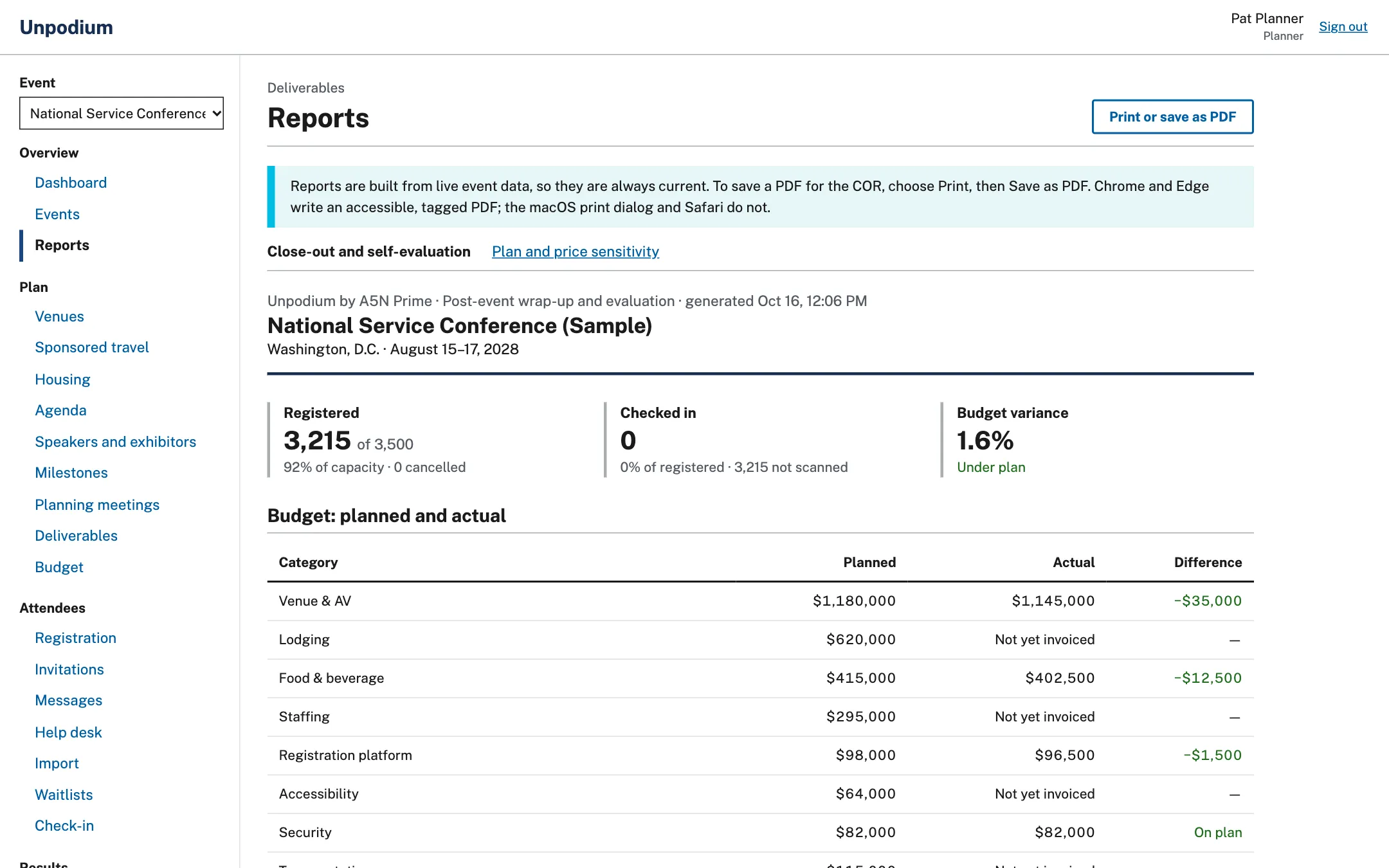1389x868 pixels.
Task: Go to Deliverables in sidebar
Action: [76, 536]
